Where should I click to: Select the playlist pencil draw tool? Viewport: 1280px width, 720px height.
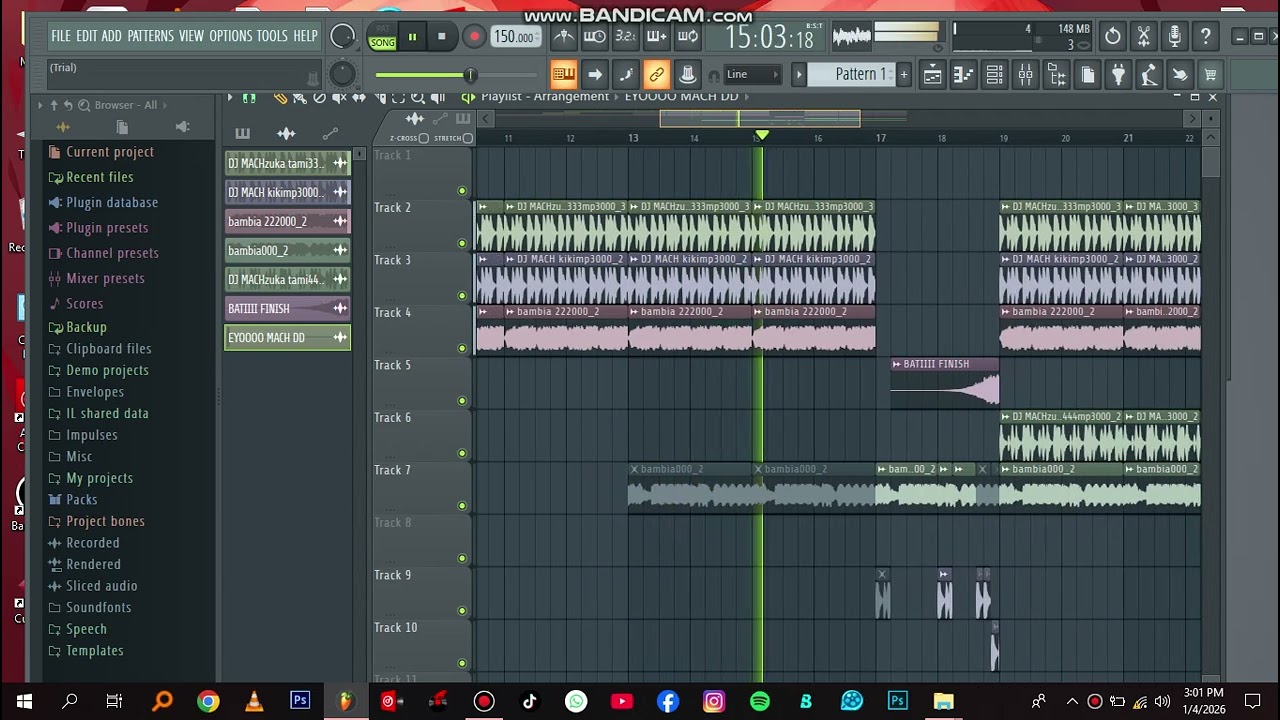click(x=280, y=97)
